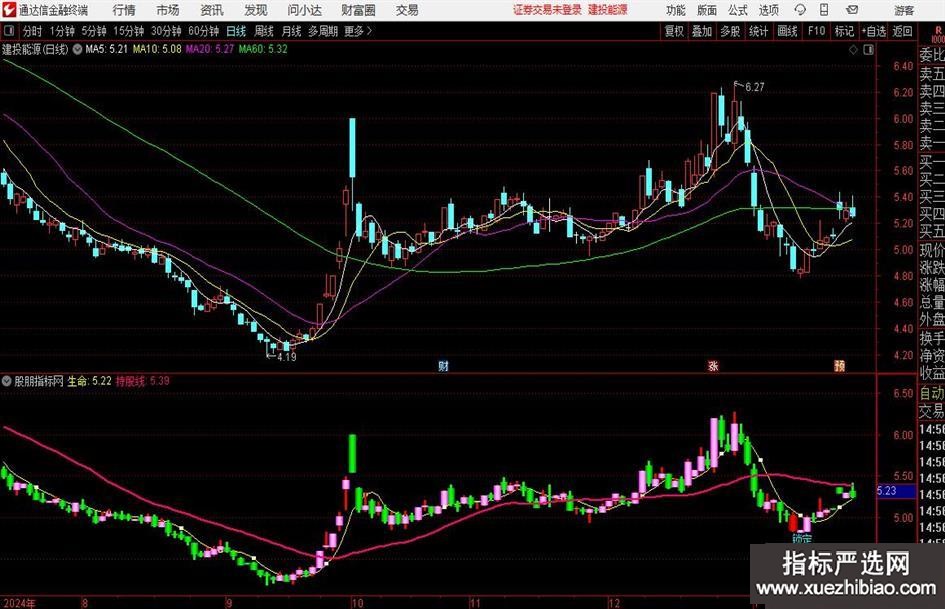Click the R 1000 badge at top right
The width and height of the screenshot is (945, 609).
[938, 34]
